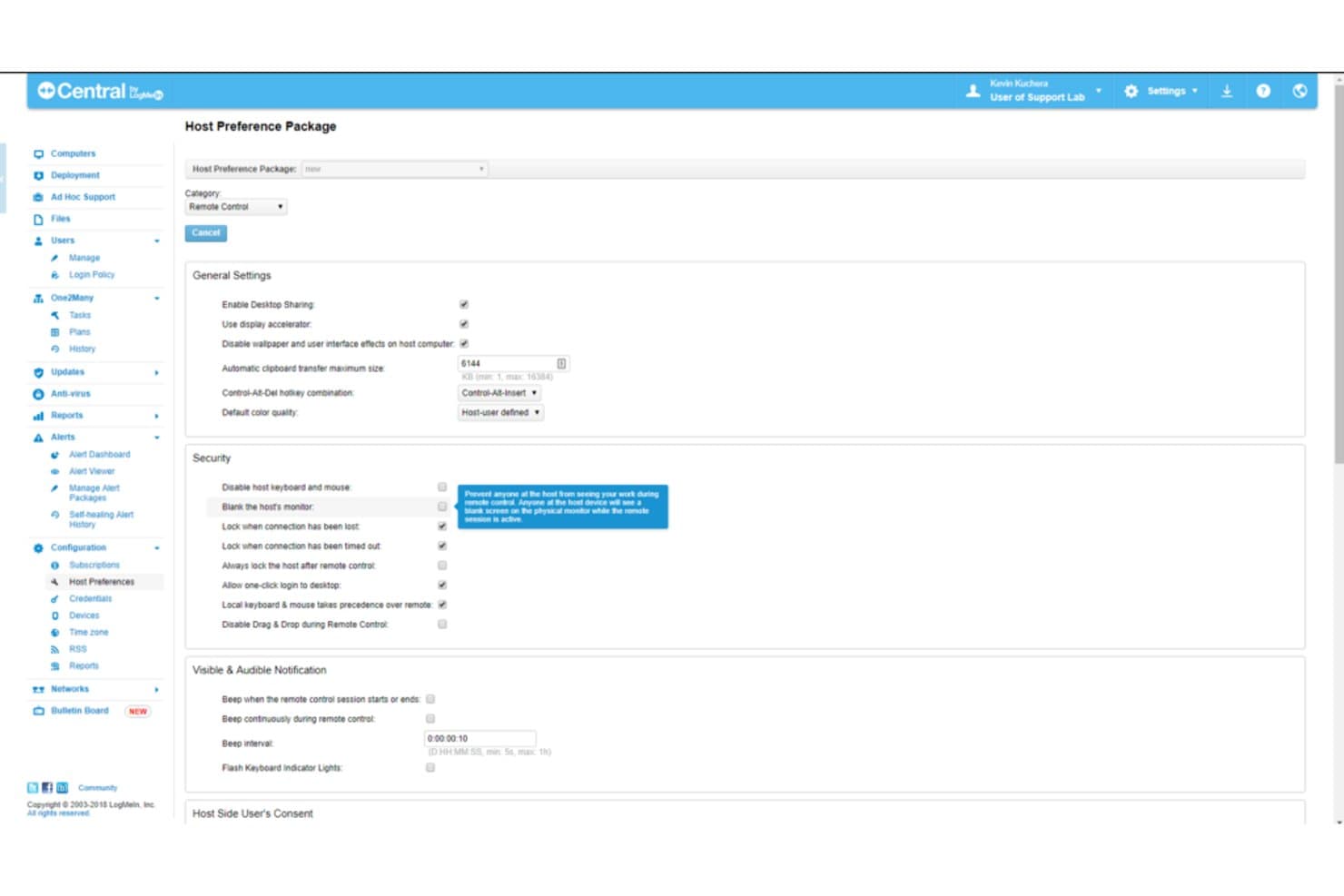Click the user profile avatar icon
The image size is (1344, 896).
[x=973, y=91]
